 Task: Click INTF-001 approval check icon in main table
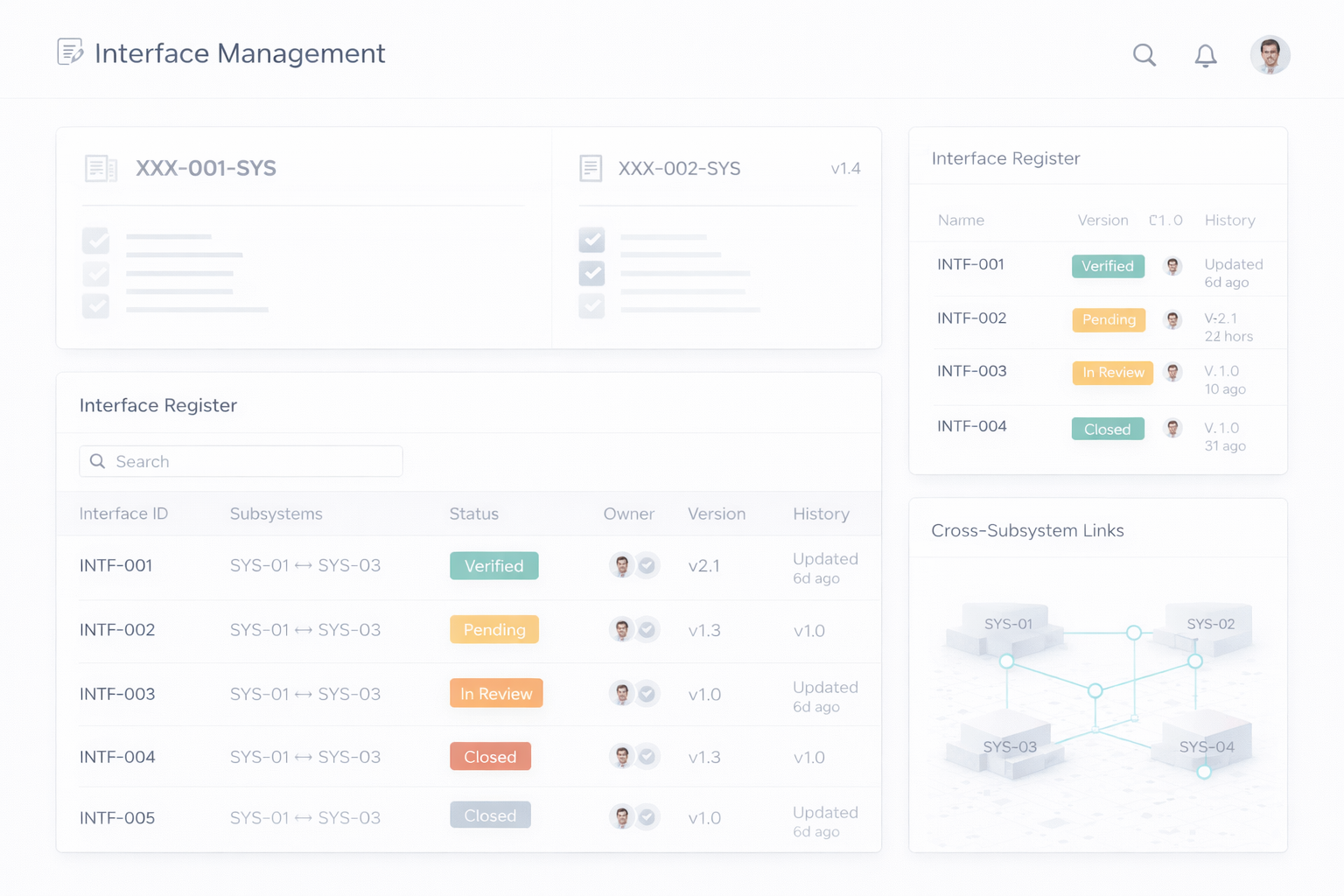pyautogui.click(x=647, y=565)
